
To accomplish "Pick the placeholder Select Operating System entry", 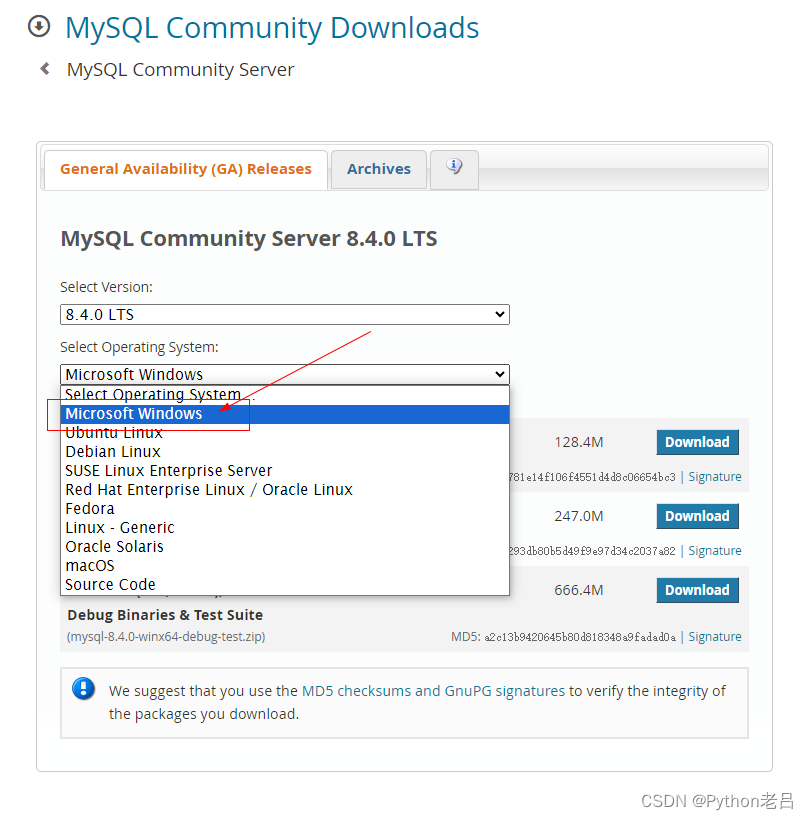I will tap(284, 395).
